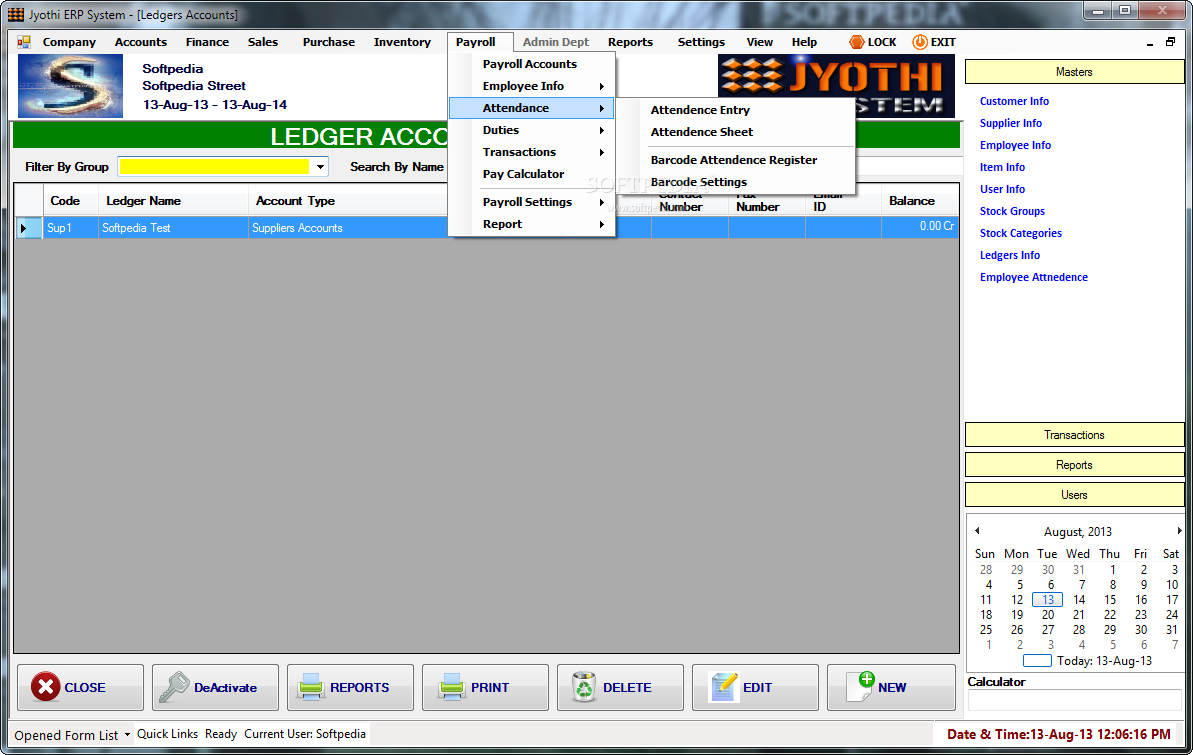Viewport: 1193px width, 755px height.
Task: Click the printer icon on REPORTS button
Action: click(310, 687)
